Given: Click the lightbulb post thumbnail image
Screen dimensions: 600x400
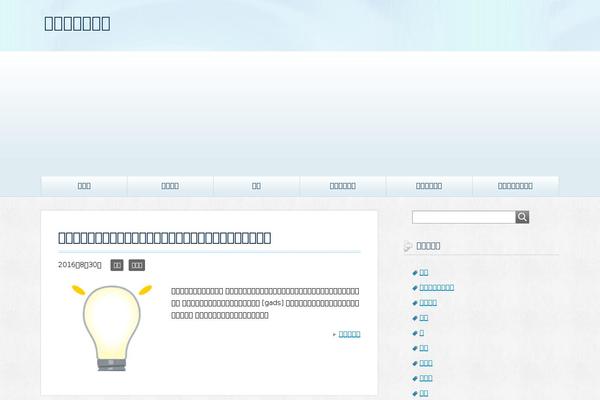Looking at the screenshot, I should [x=112, y=328].
